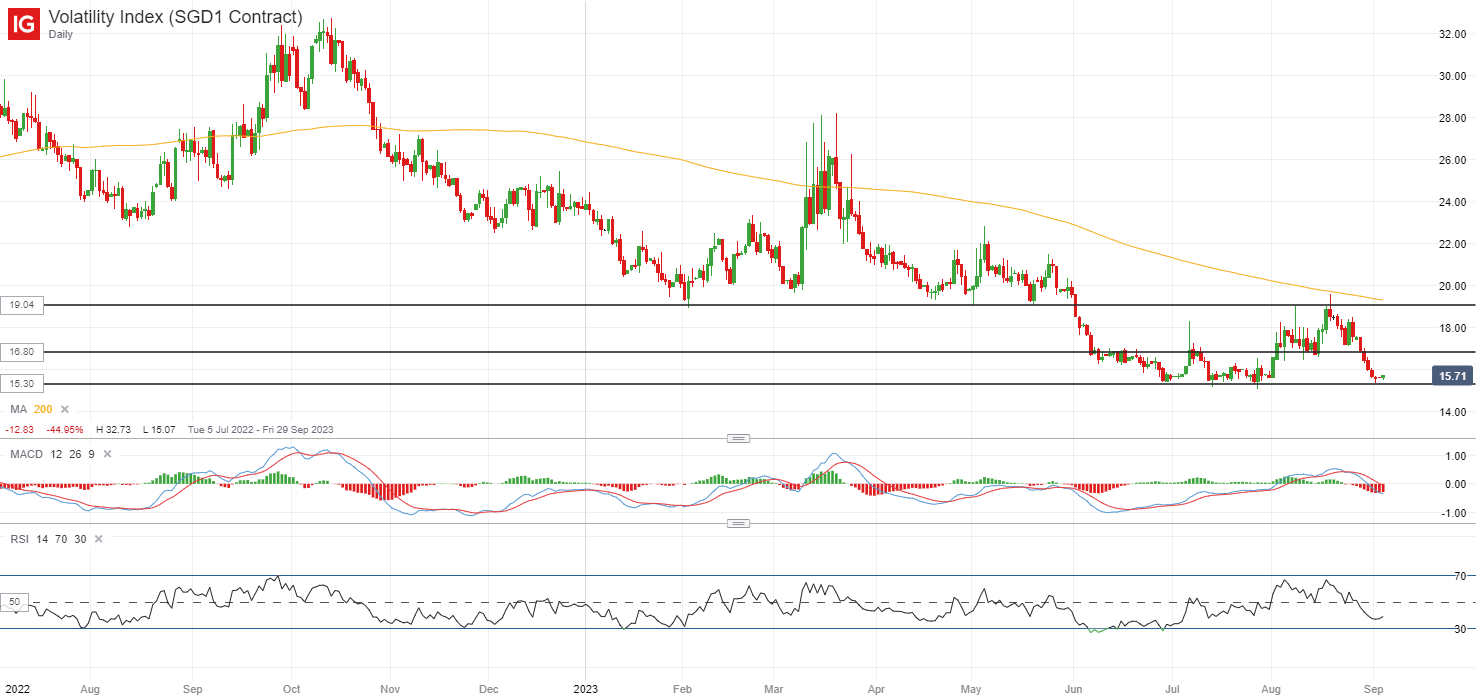Select the 16.80 support level label
This screenshot has height=697, width=1476.
[22, 352]
